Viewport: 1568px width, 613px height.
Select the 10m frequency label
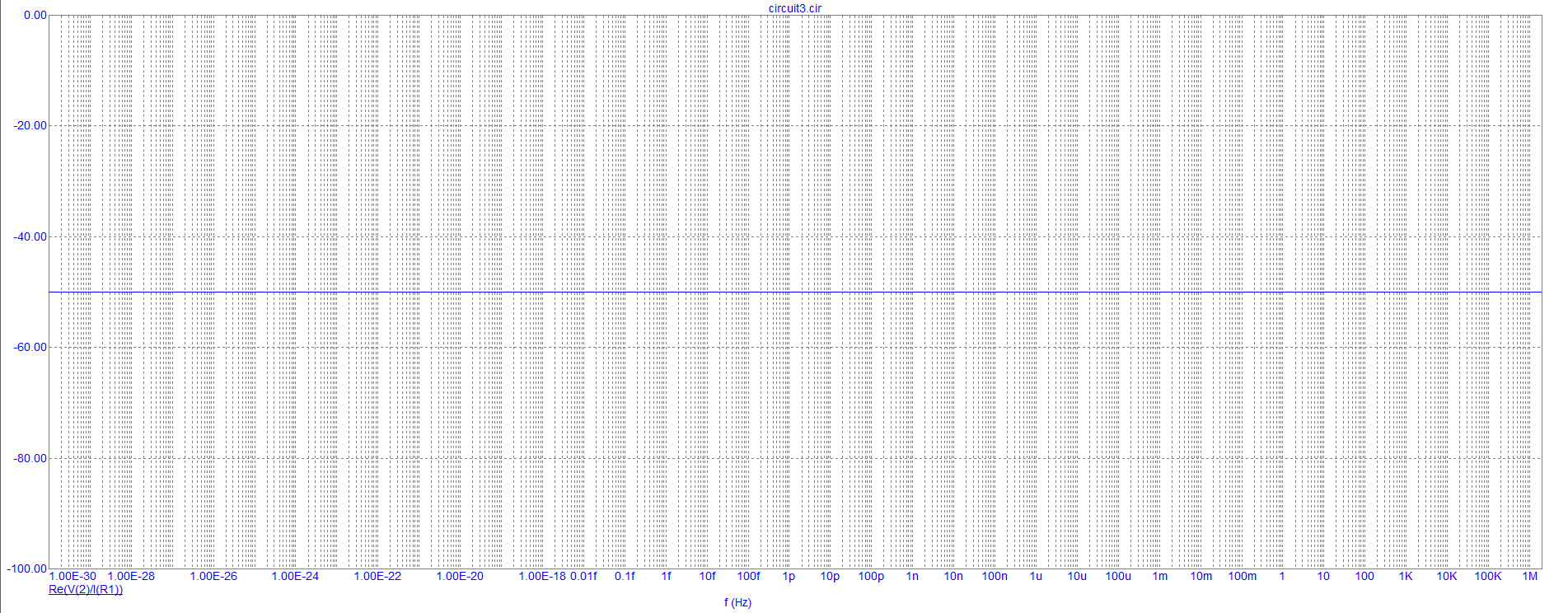(x=1201, y=576)
